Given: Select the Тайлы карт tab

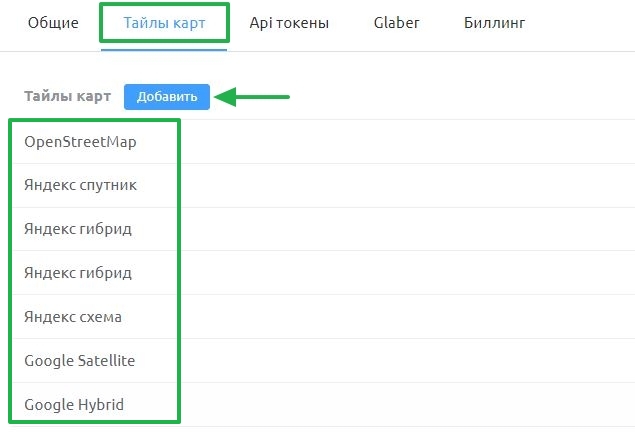Looking at the screenshot, I should pos(164,23).
